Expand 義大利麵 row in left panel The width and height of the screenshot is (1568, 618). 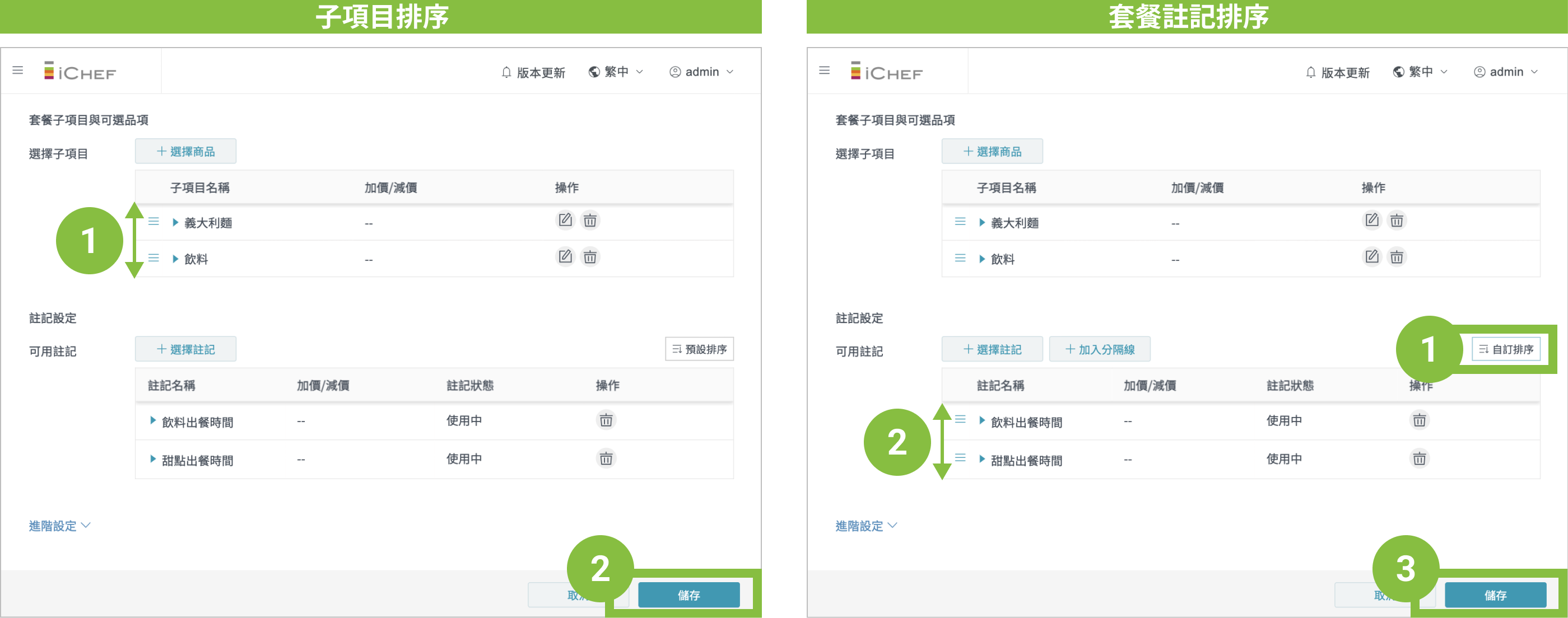[x=175, y=223]
